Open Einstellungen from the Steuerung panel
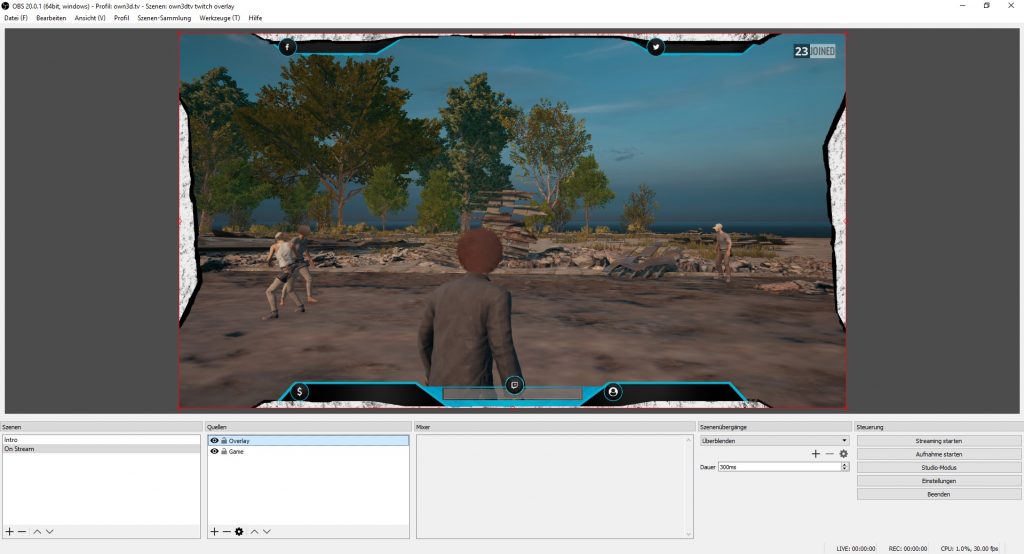 click(938, 481)
